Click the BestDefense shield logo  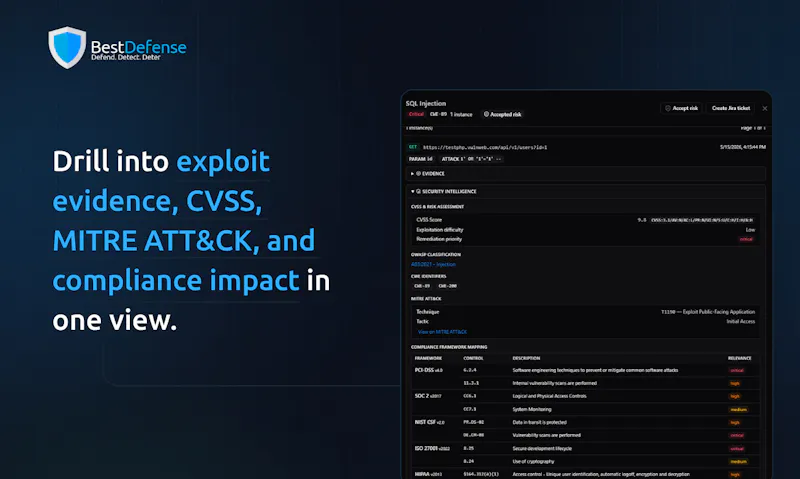(x=67, y=47)
